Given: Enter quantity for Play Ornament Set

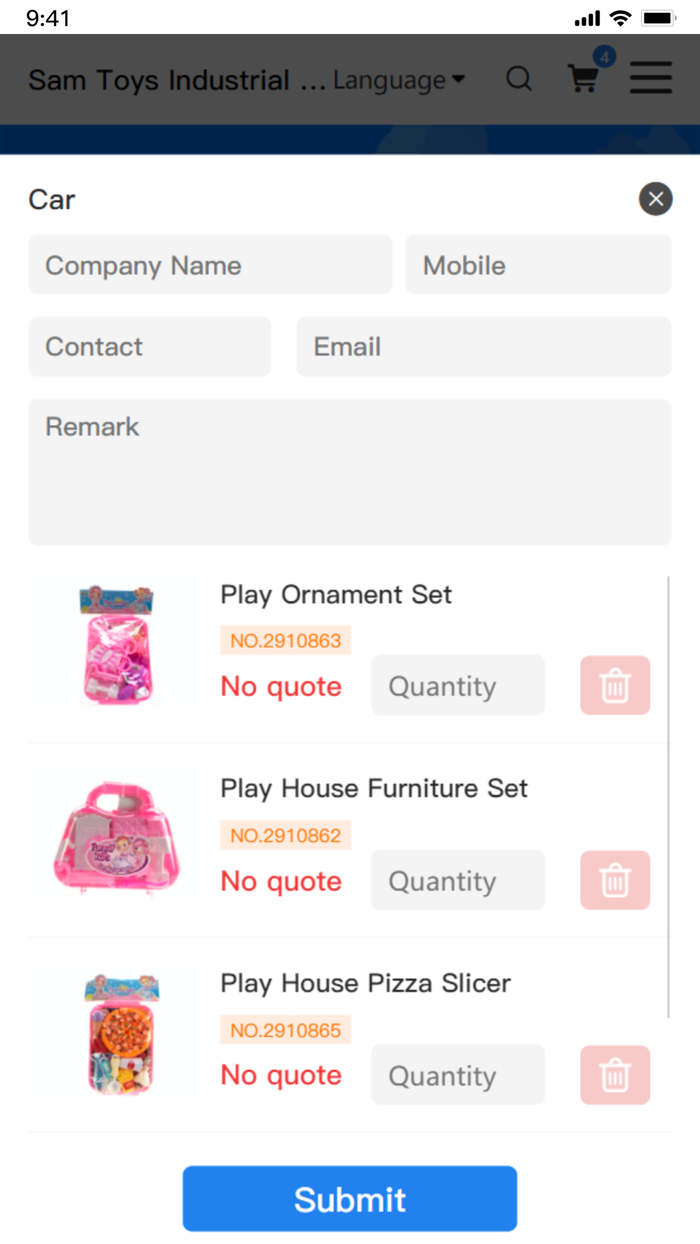Looking at the screenshot, I should [457, 686].
